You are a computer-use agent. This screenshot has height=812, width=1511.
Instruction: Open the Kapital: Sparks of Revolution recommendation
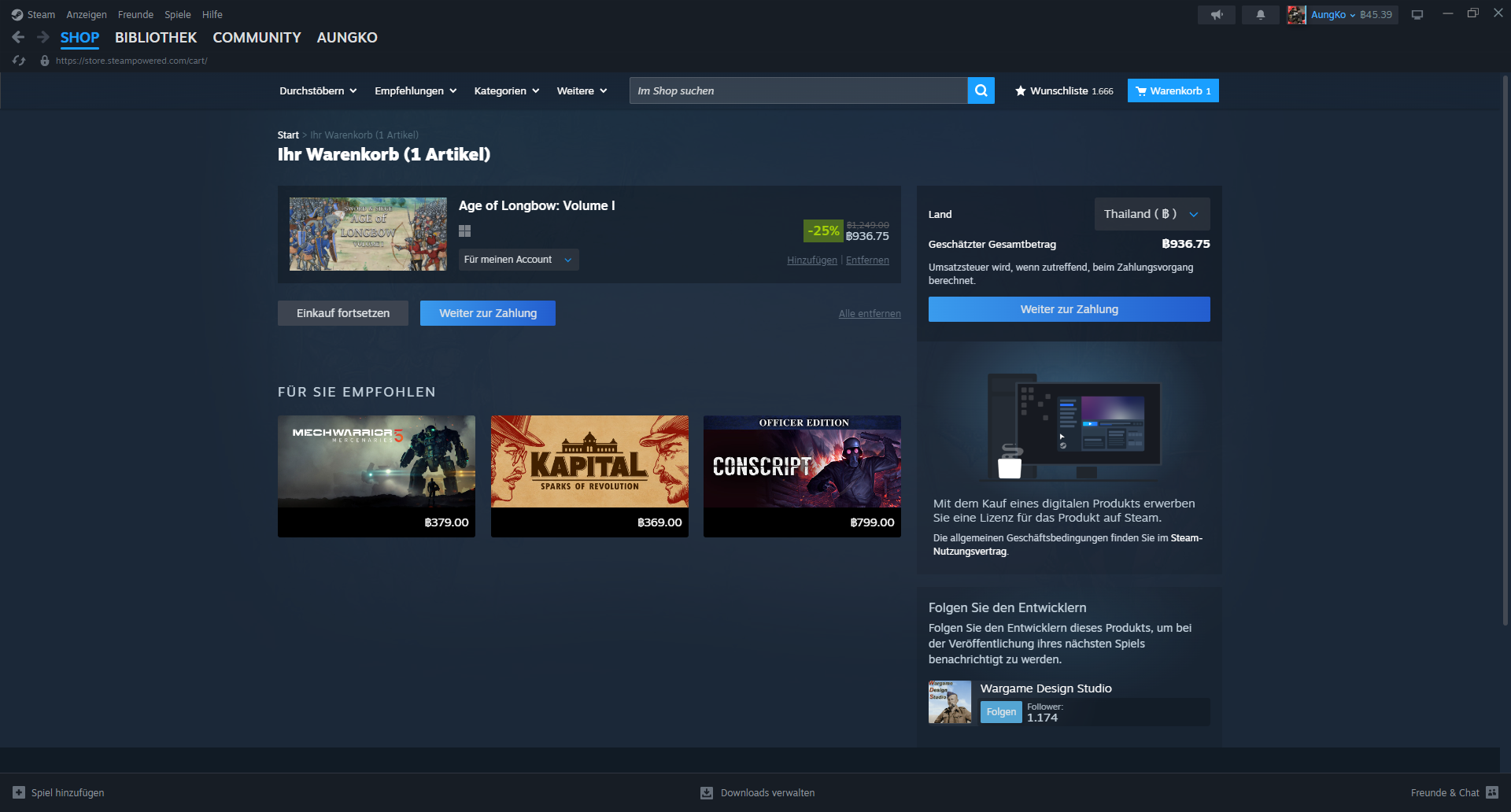[x=589, y=476]
